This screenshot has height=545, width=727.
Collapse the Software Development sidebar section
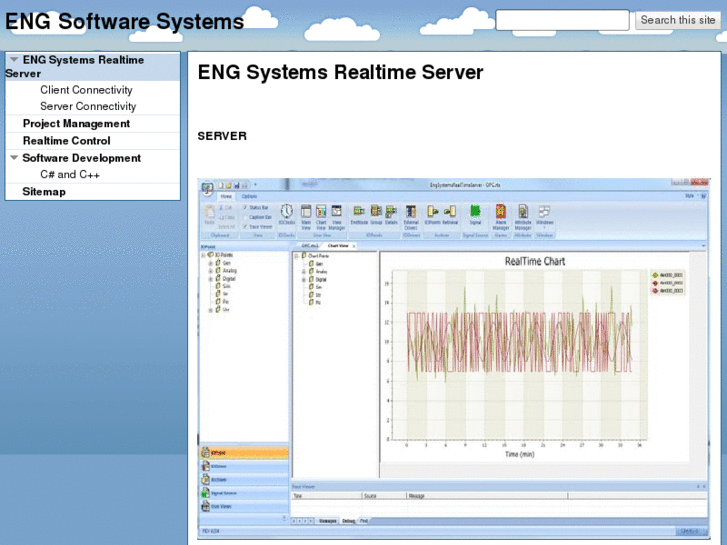pyautogui.click(x=14, y=158)
